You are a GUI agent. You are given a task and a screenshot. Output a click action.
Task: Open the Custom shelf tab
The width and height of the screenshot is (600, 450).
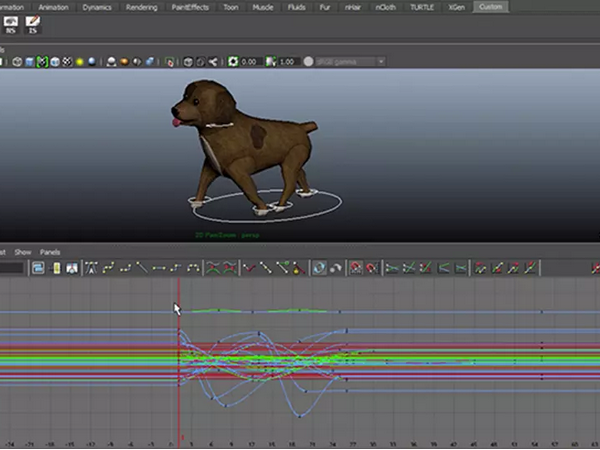pos(491,7)
